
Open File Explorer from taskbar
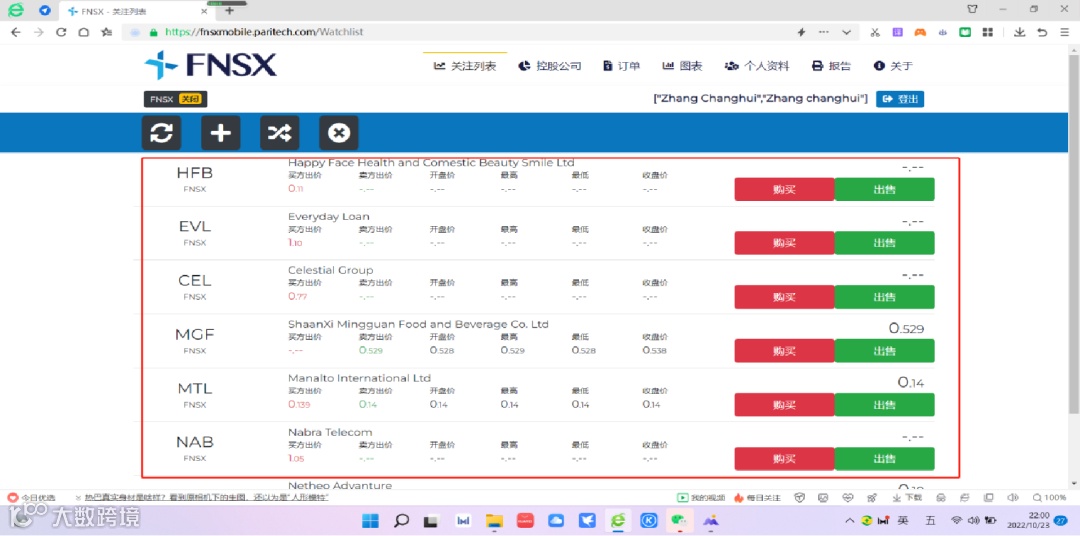(x=493, y=521)
